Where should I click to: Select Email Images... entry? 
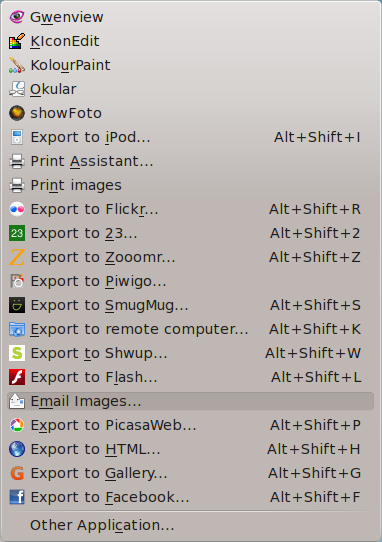pos(190,401)
